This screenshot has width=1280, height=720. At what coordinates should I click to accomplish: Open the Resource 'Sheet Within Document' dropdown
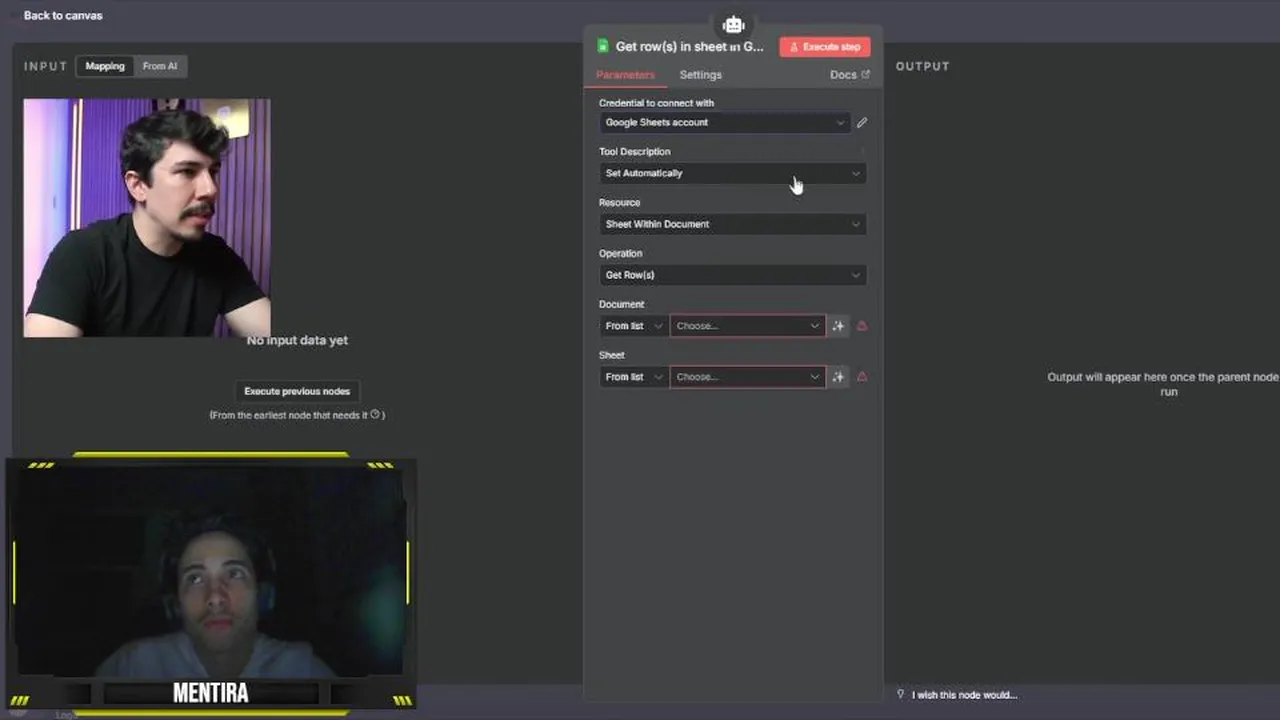(x=733, y=224)
